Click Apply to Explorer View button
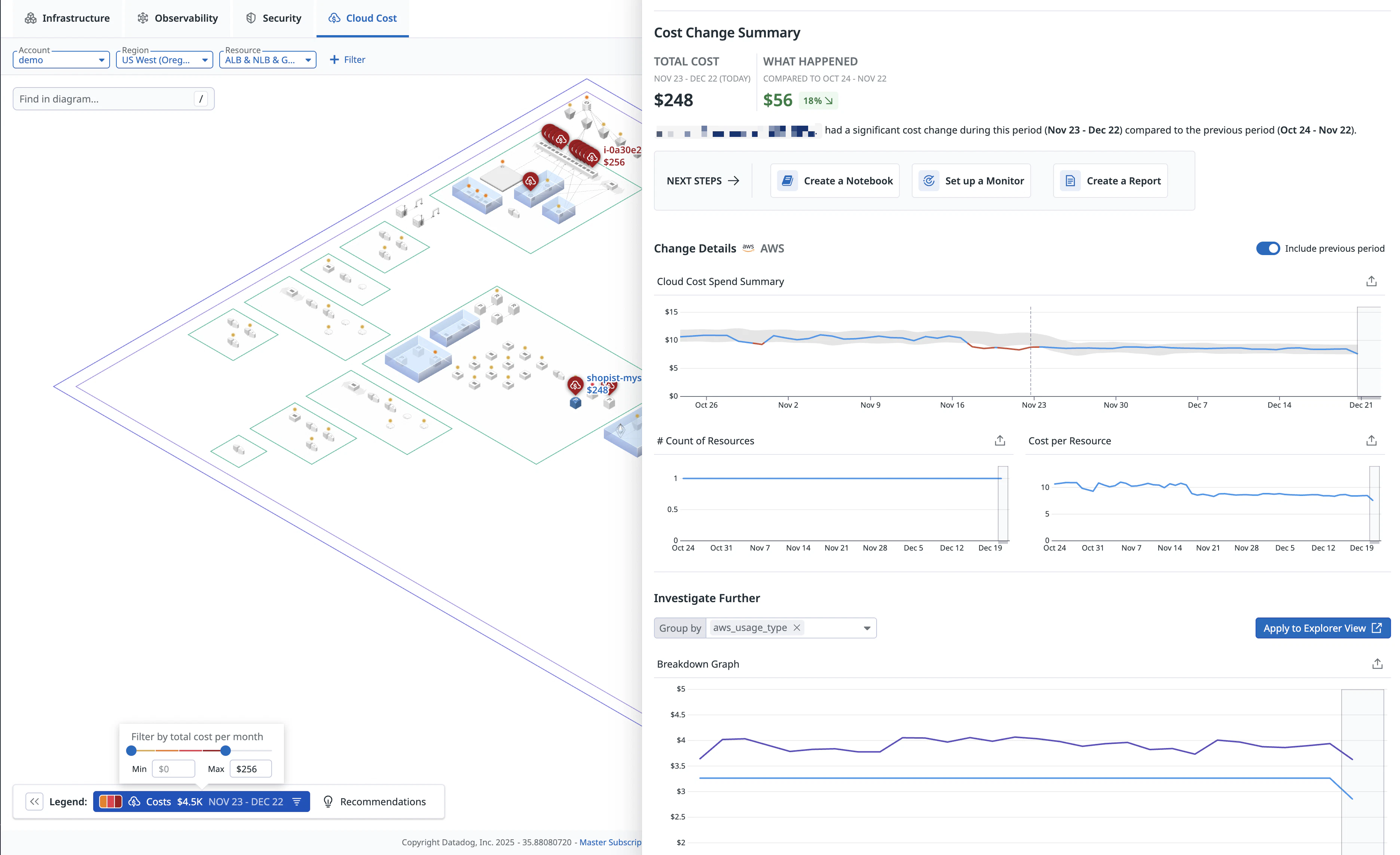1400x855 pixels. coord(1322,628)
